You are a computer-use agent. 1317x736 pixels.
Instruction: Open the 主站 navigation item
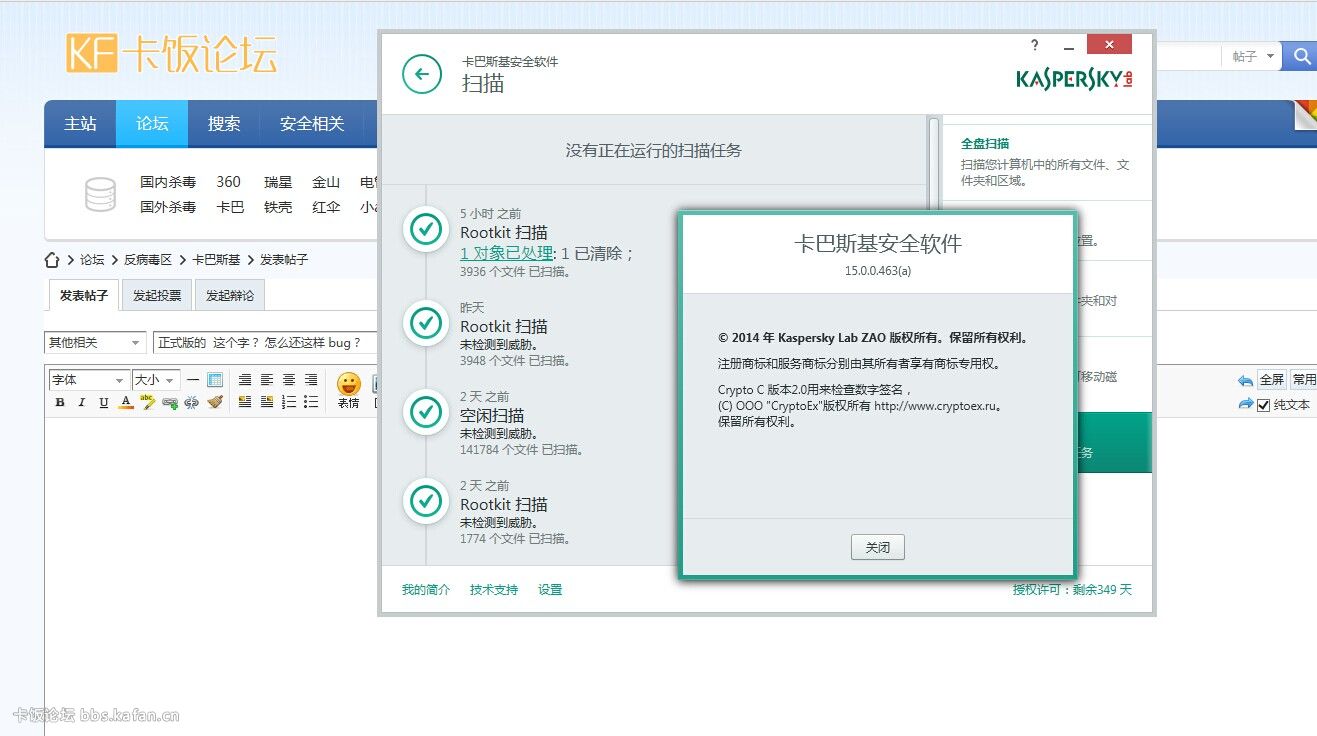coord(80,124)
